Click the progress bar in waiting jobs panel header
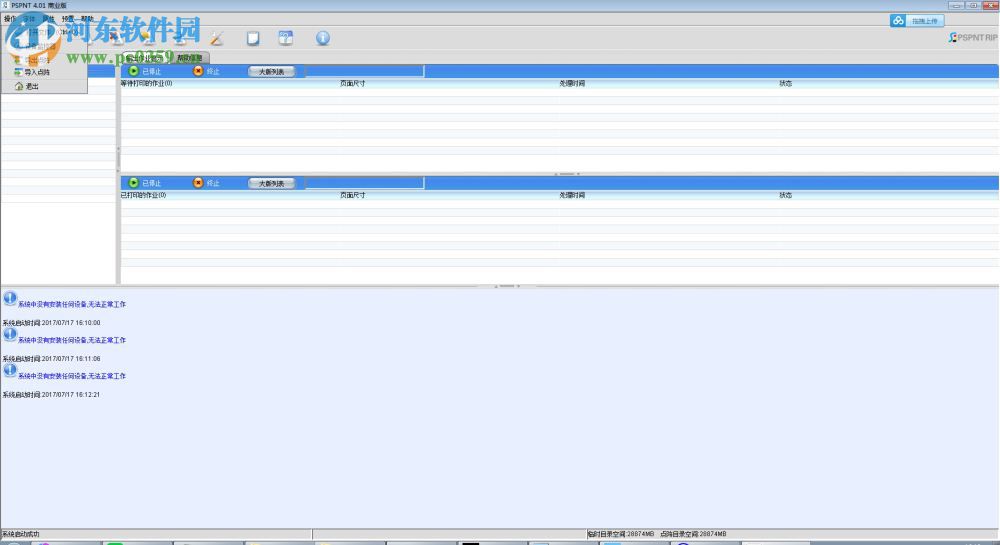Image resolution: width=1000 pixels, height=545 pixels. tap(364, 71)
